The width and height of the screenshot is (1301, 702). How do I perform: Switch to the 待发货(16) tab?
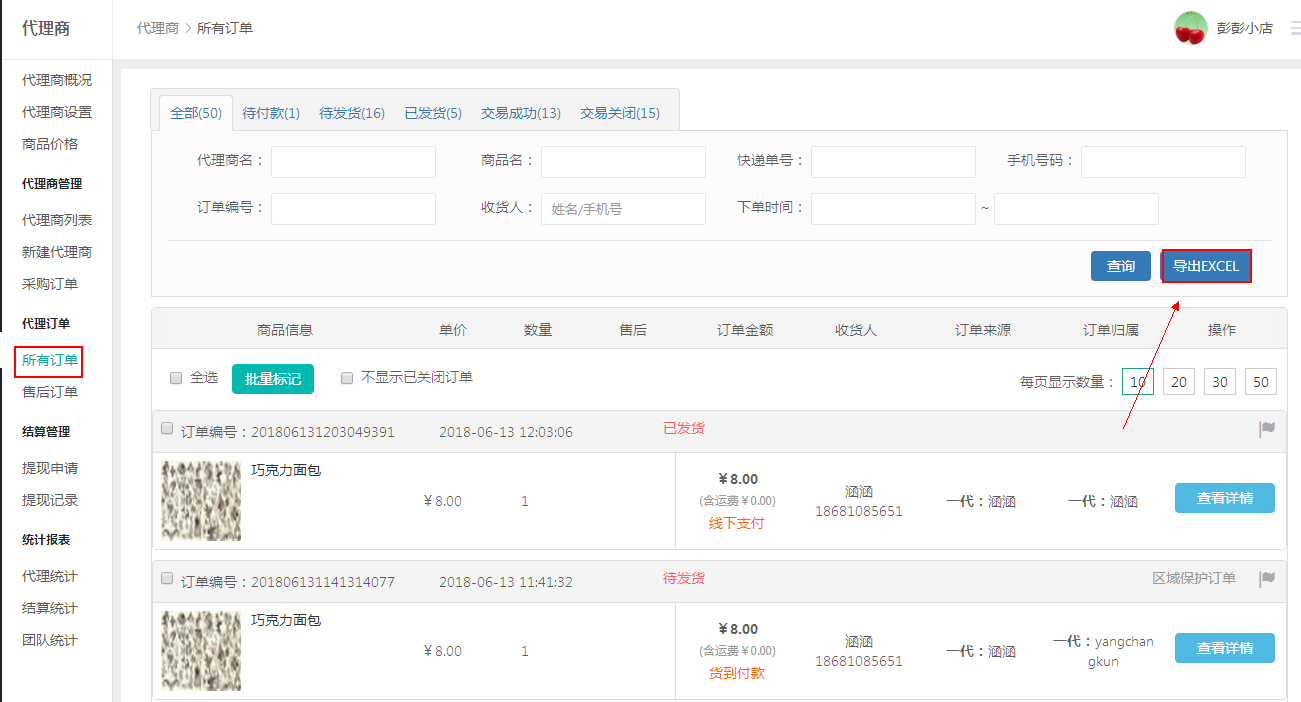click(352, 113)
